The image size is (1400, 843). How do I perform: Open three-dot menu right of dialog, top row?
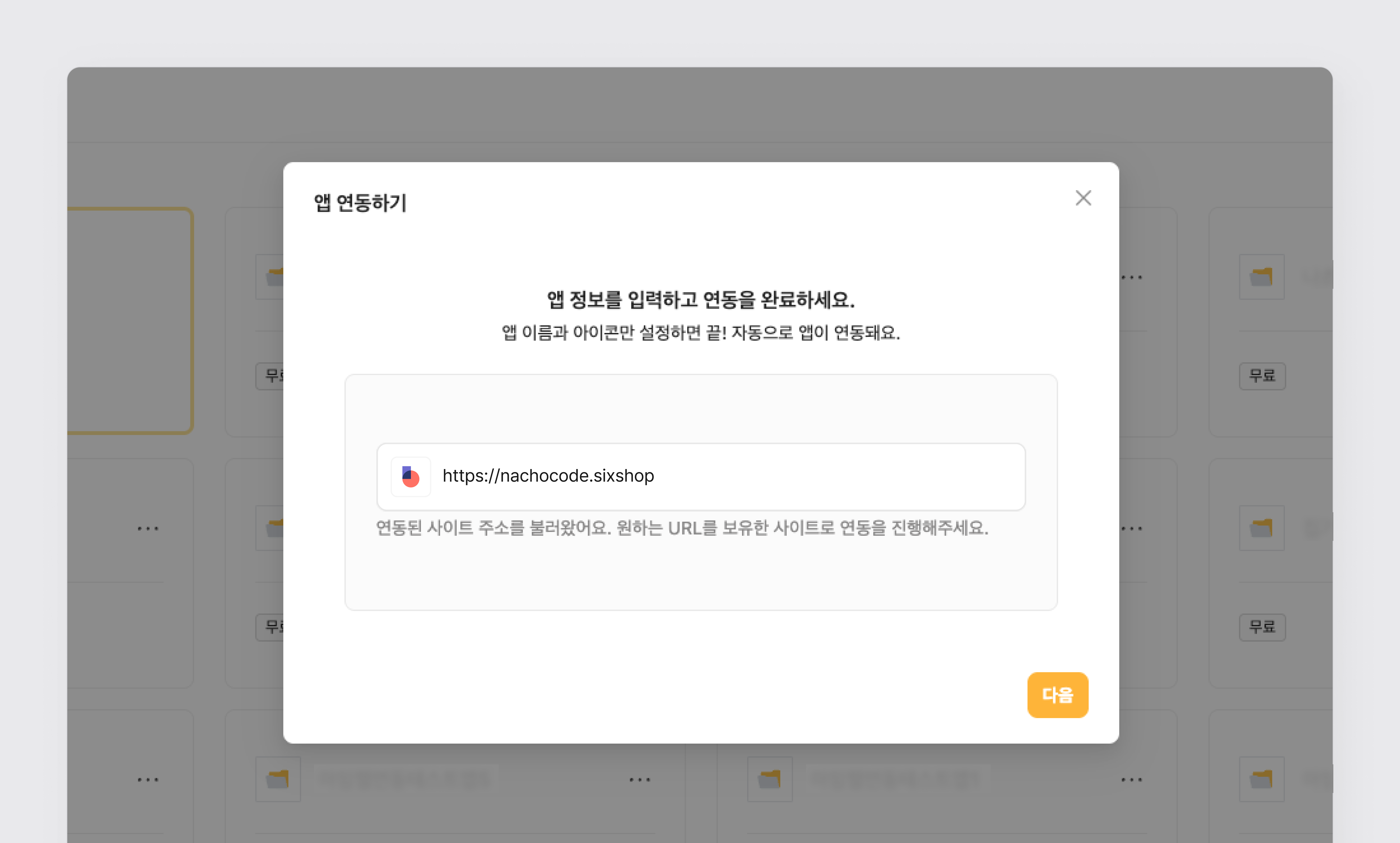[x=1132, y=277]
